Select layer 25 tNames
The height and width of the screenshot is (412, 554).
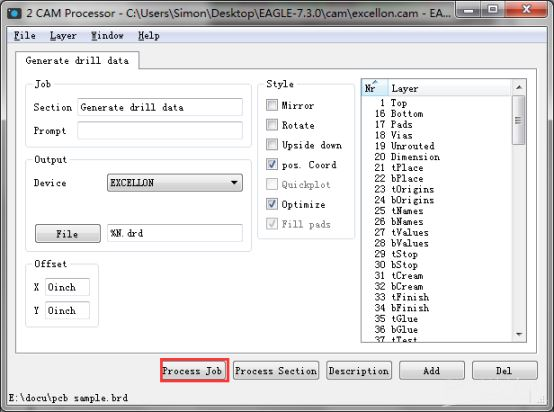pyautogui.click(x=437, y=211)
